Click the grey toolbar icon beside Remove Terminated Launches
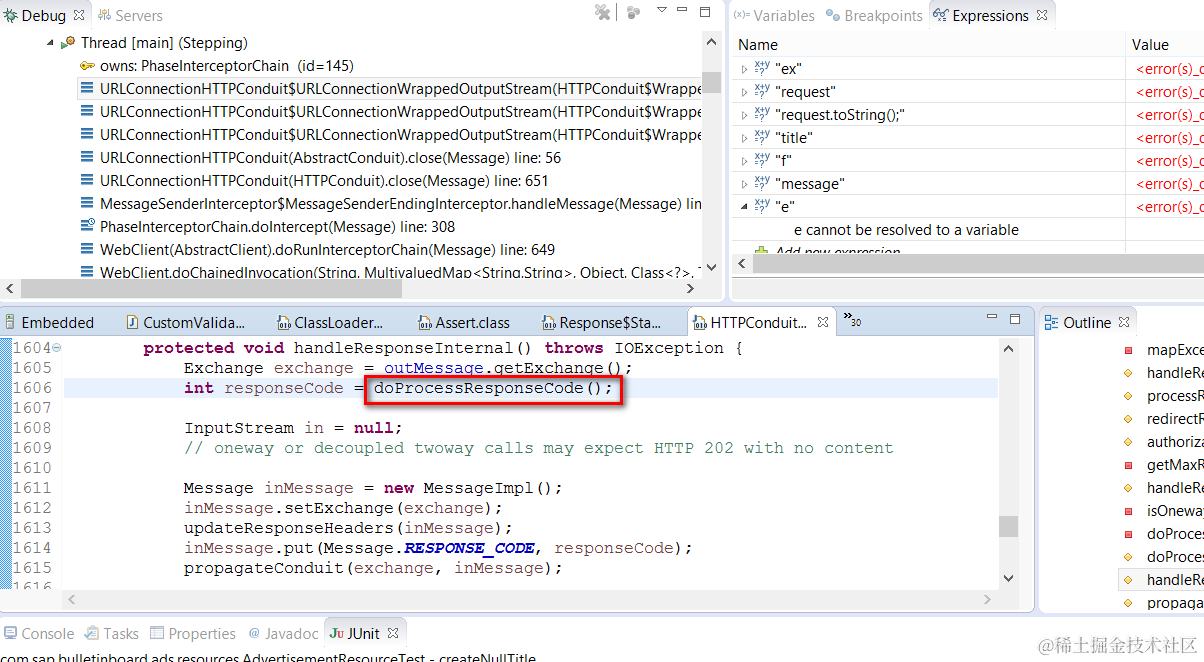 [x=634, y=12]
